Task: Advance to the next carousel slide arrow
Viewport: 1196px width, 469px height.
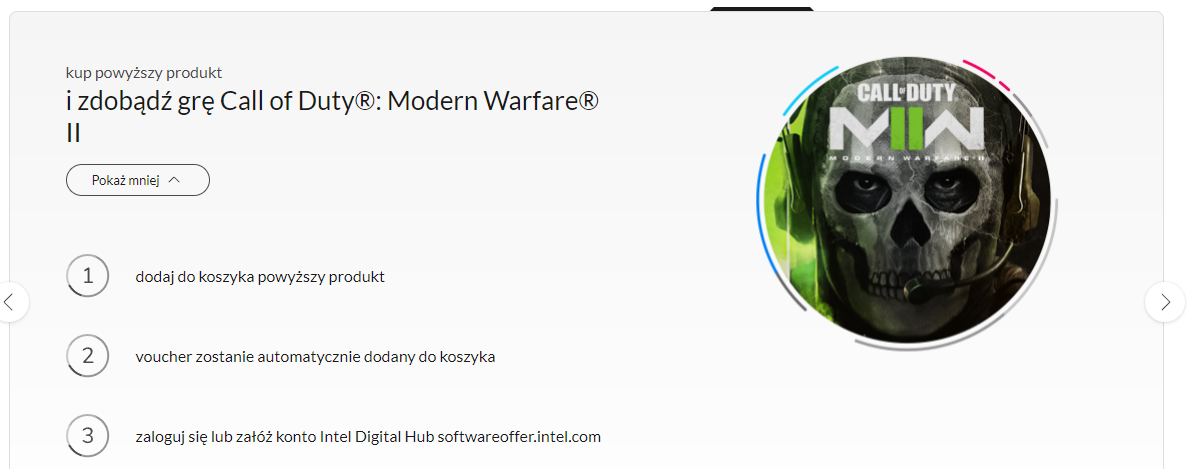Action: coord(1165,302)
